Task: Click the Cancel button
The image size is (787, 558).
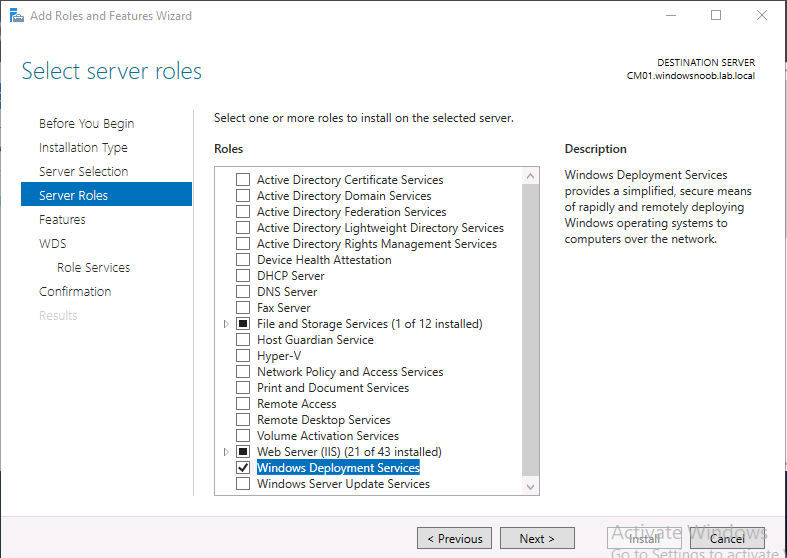Action: pos(727,538)
